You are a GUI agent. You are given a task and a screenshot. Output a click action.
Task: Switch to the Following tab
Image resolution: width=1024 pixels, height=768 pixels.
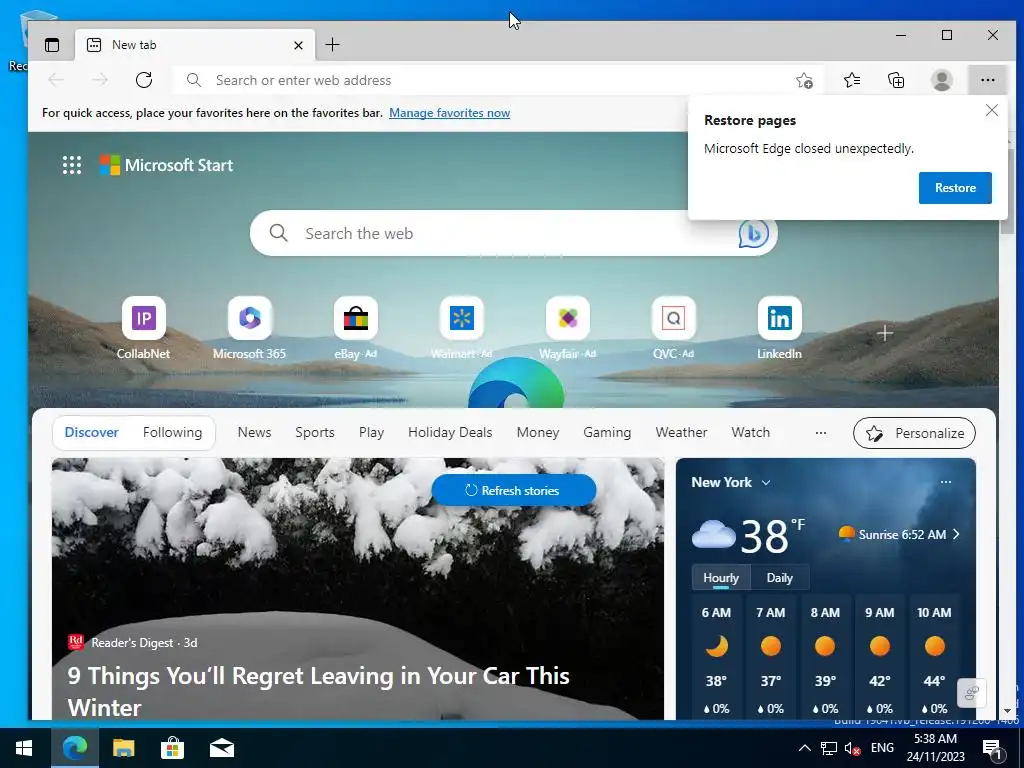click(172, 432)
